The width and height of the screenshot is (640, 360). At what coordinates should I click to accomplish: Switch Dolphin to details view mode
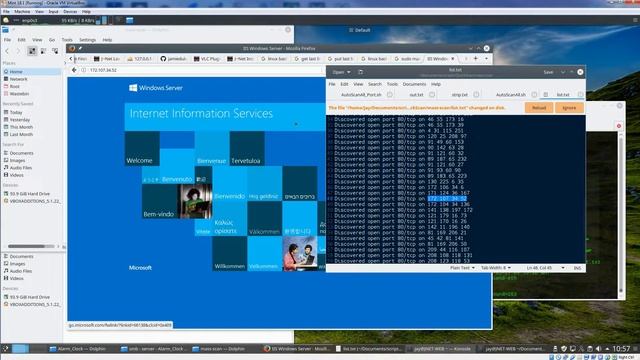(55, 51)
